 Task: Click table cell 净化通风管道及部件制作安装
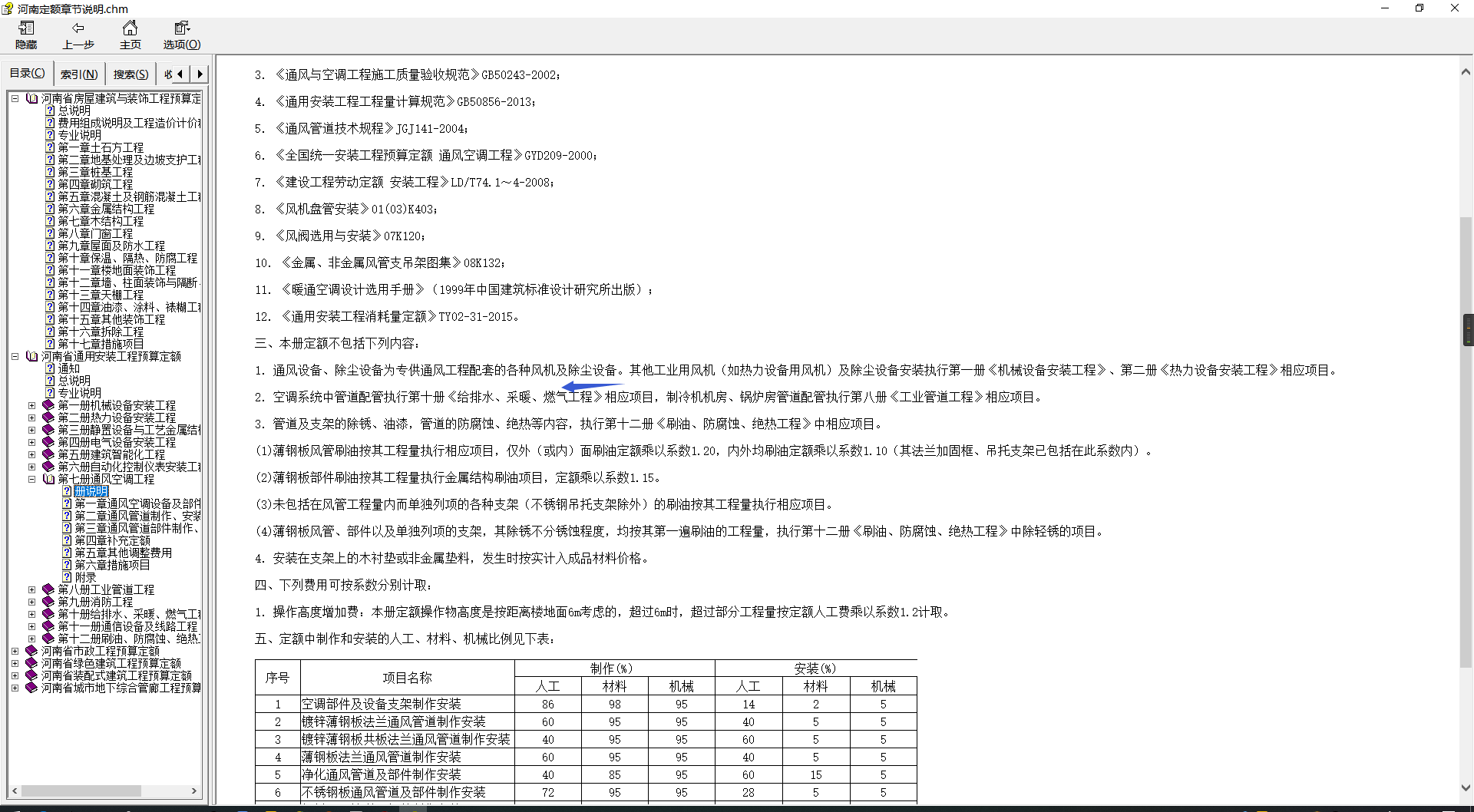point(407,774)
